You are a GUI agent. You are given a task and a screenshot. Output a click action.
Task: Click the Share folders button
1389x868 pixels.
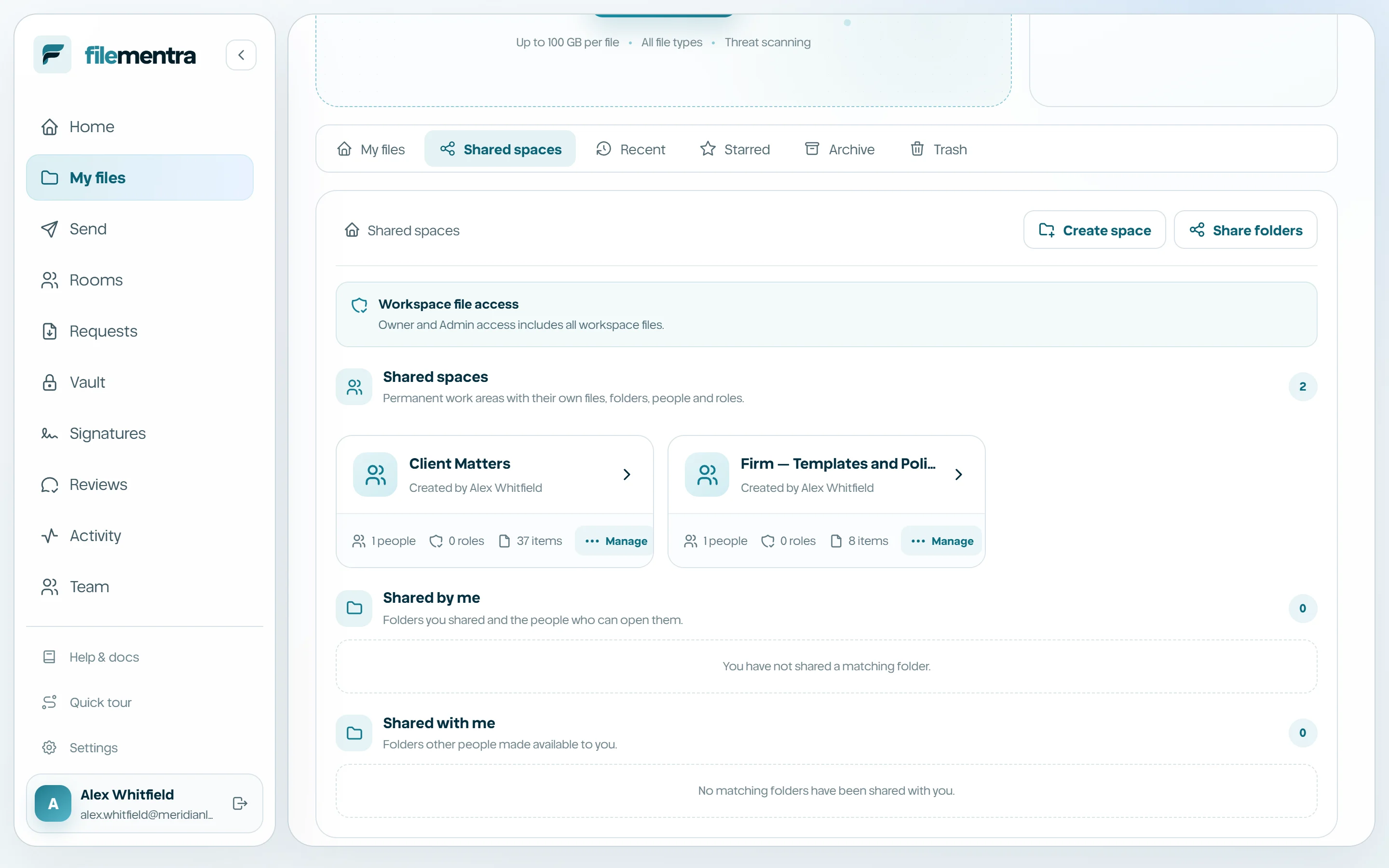point(1245,230)
